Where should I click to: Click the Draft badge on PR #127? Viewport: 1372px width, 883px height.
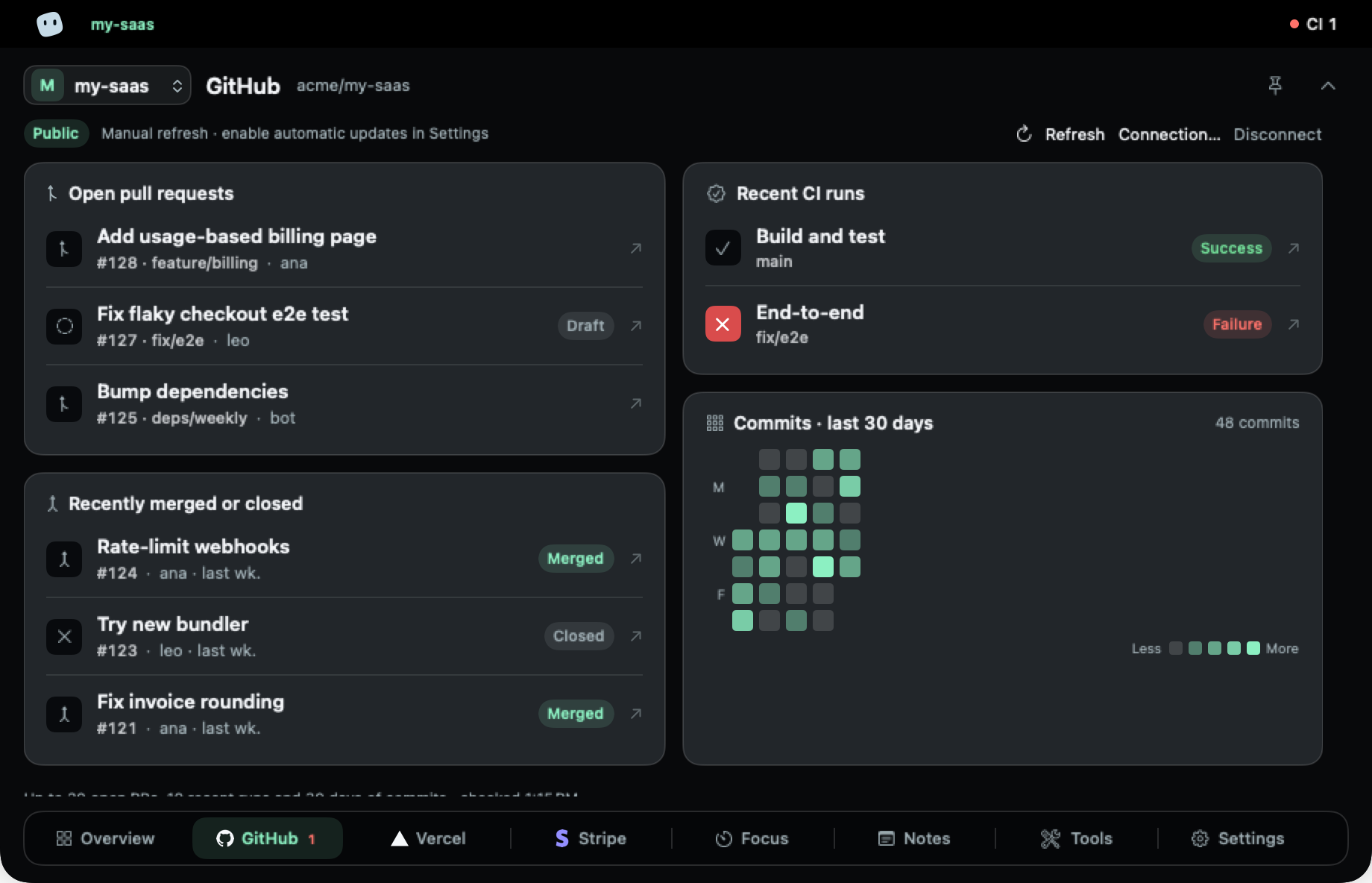[585, 326]
